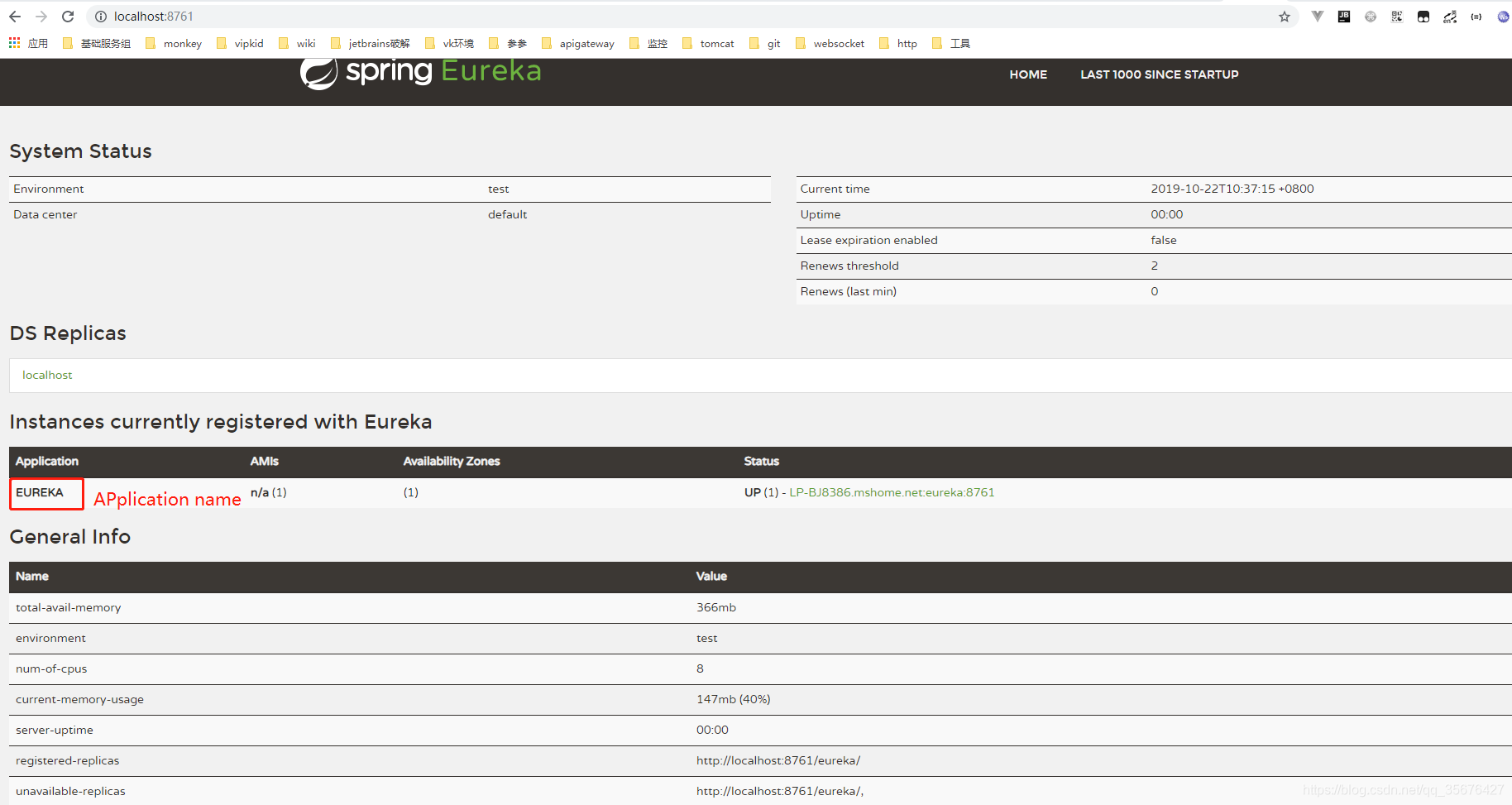Click the Data center value default
The image size is (1512, 805).
coord(508,214)
